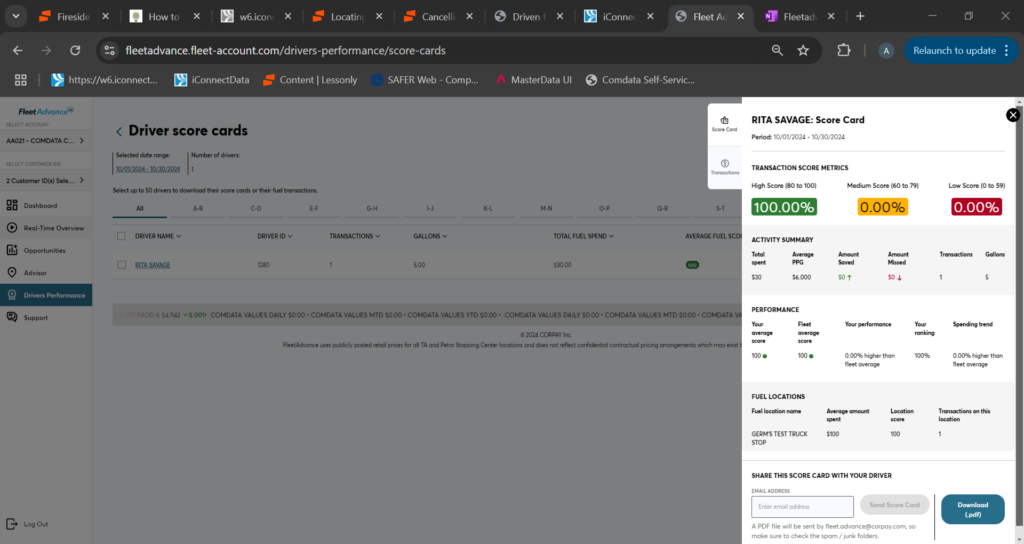Open SAFER Web bookmark
Image resolution: width=1024 pixels, height=544 pixels.
click(424, 80)
